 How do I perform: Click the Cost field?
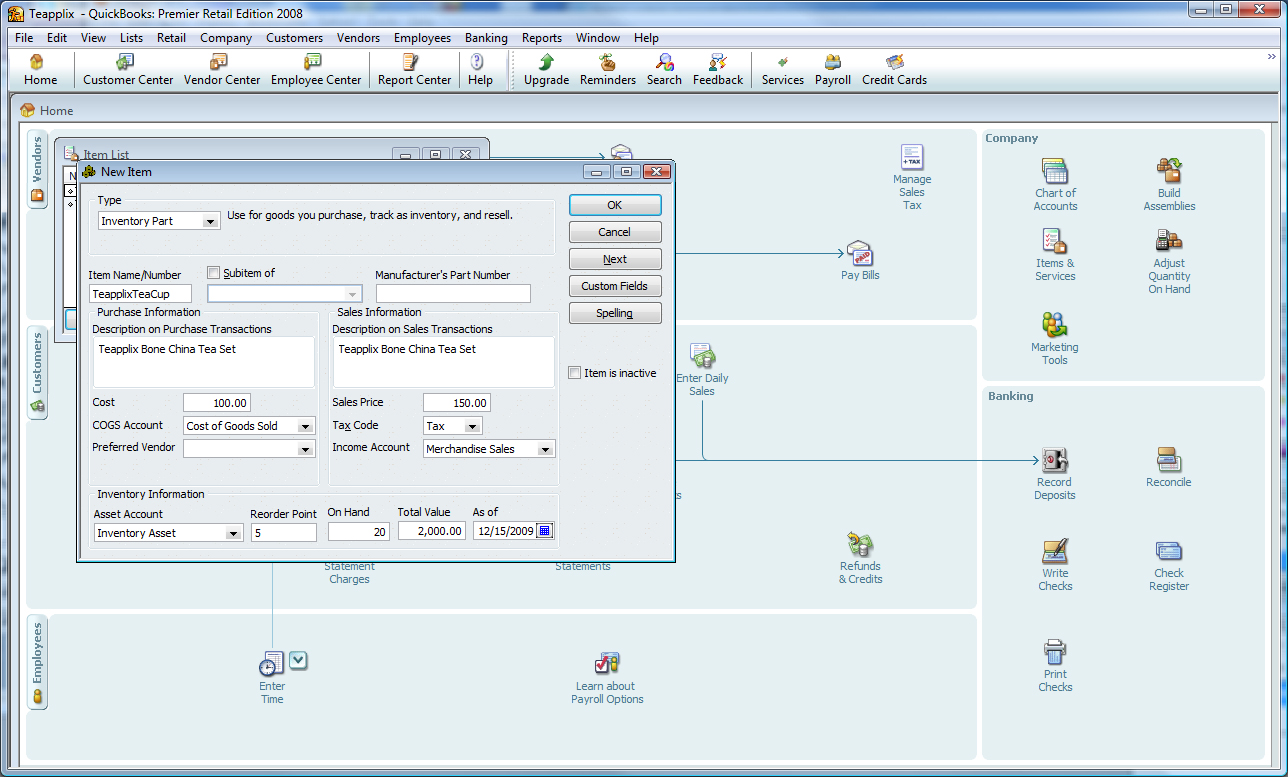point(217,403)
